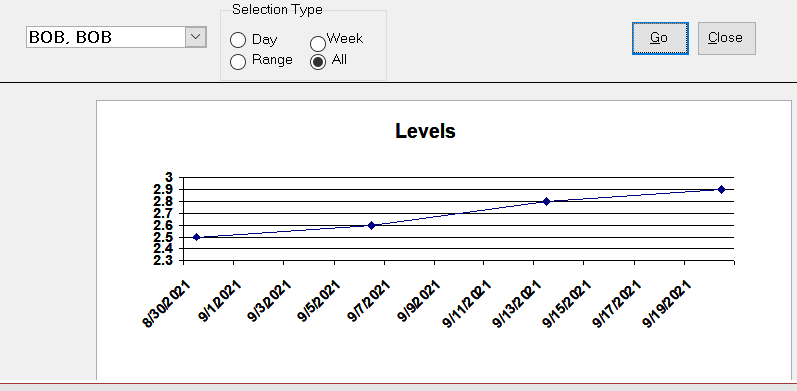The height and width of the screenshot is (391, 797).
Task: Click the 9/11/2021 axis label
Action: click(467, 304)
